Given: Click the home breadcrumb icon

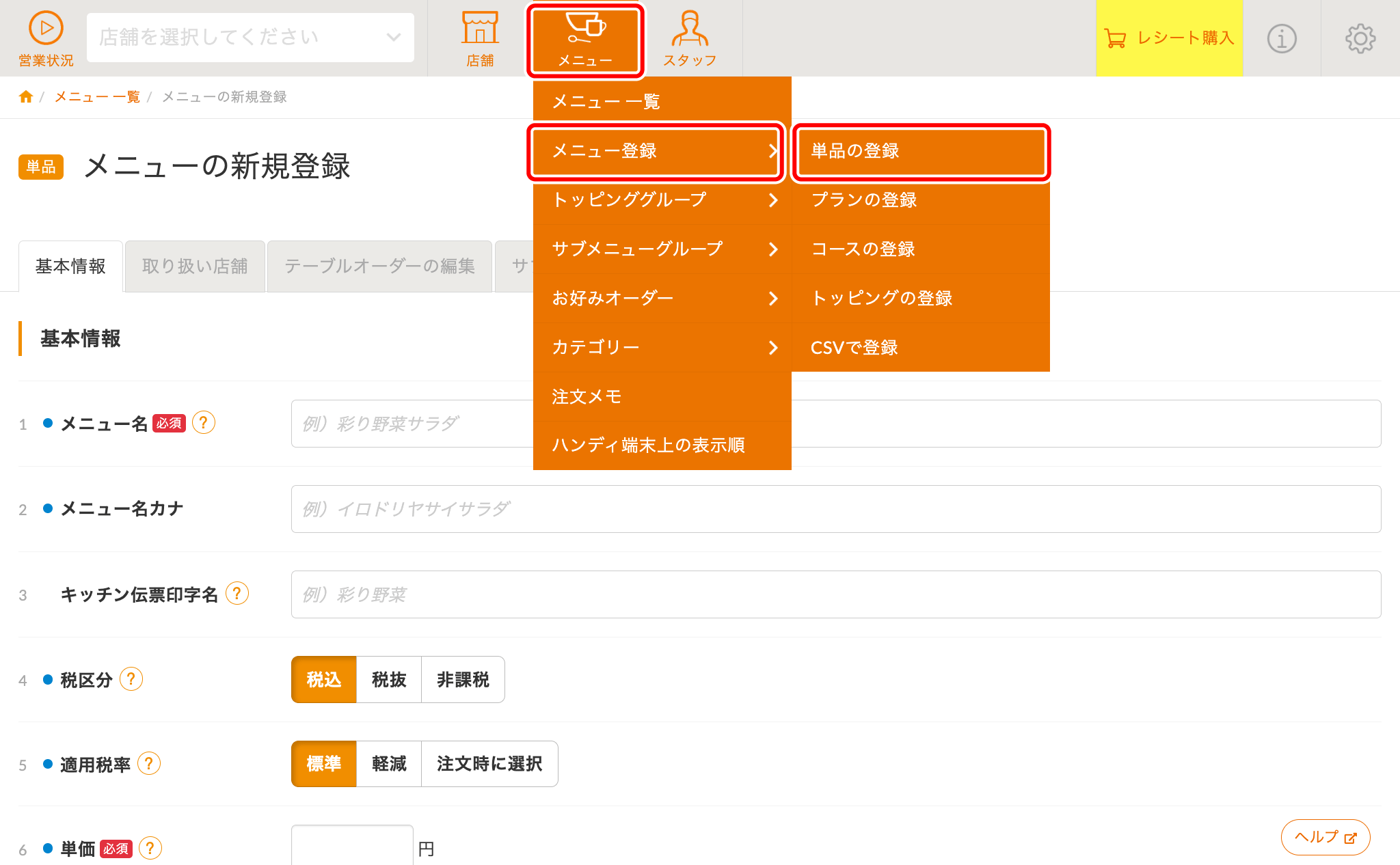Looking at the screenshot, I should pos(26,96).
